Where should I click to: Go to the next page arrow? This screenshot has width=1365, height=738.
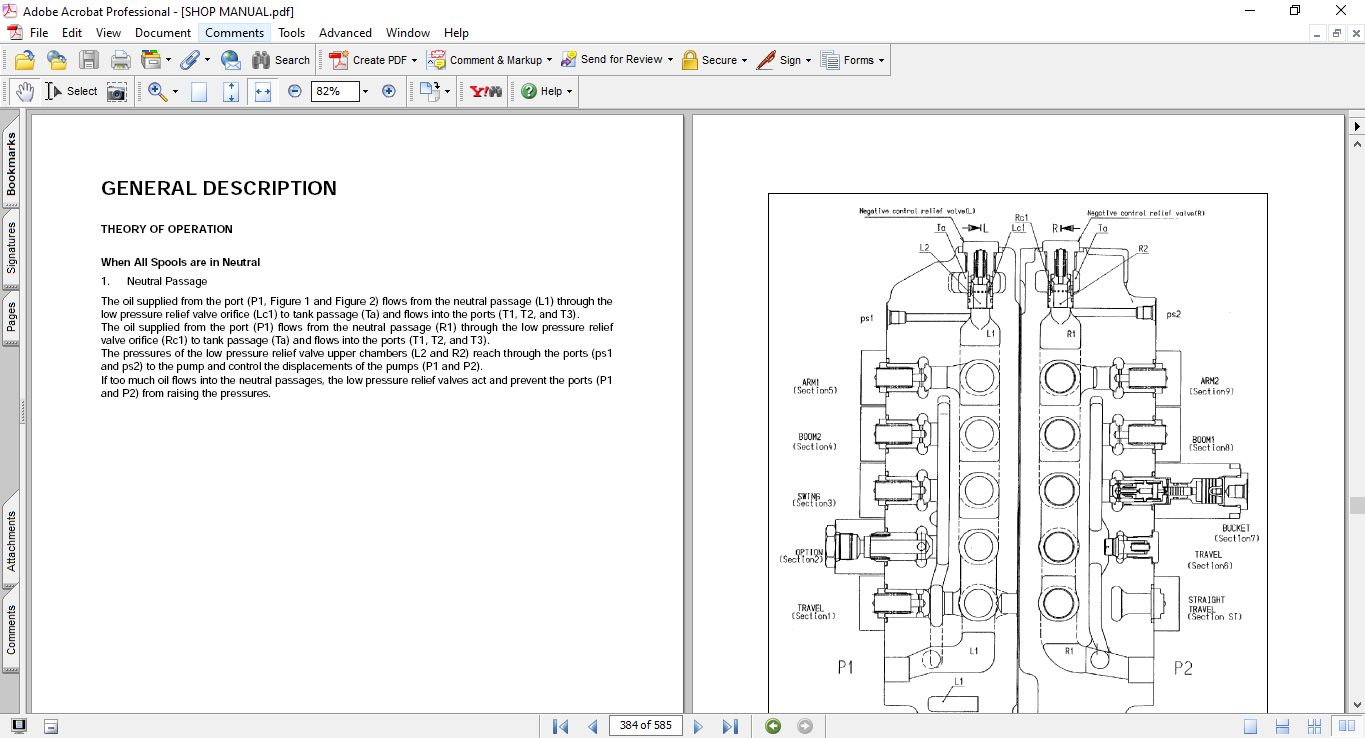[x=698, y=726]
